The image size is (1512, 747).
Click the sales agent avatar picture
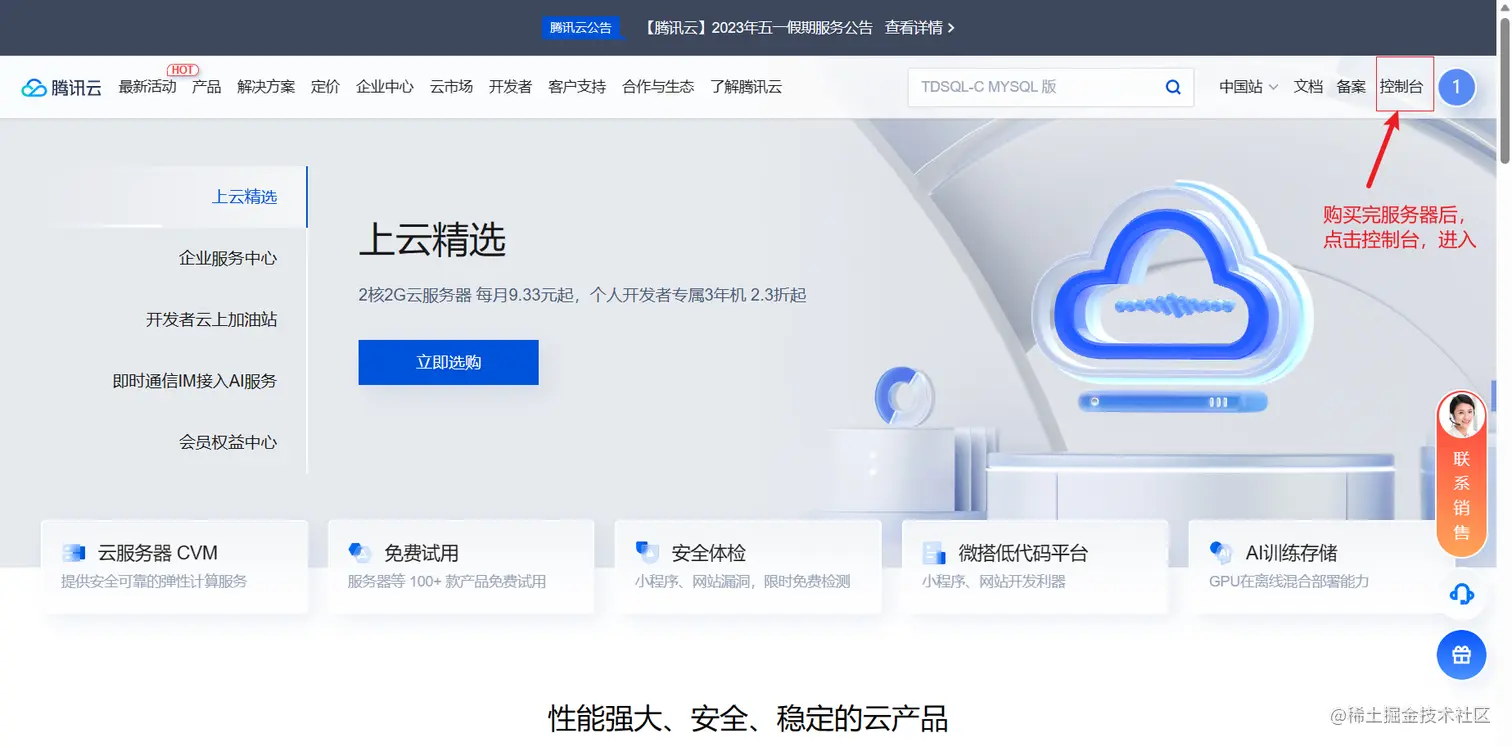(x=1461, y=415)
